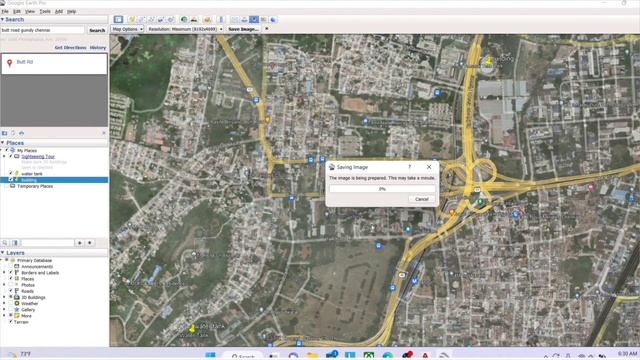The height and width of the screenshot is (360, 640).
Task: Click the yellow building pushpin on map
Action: pyautogui.click(x=489, y=61)
